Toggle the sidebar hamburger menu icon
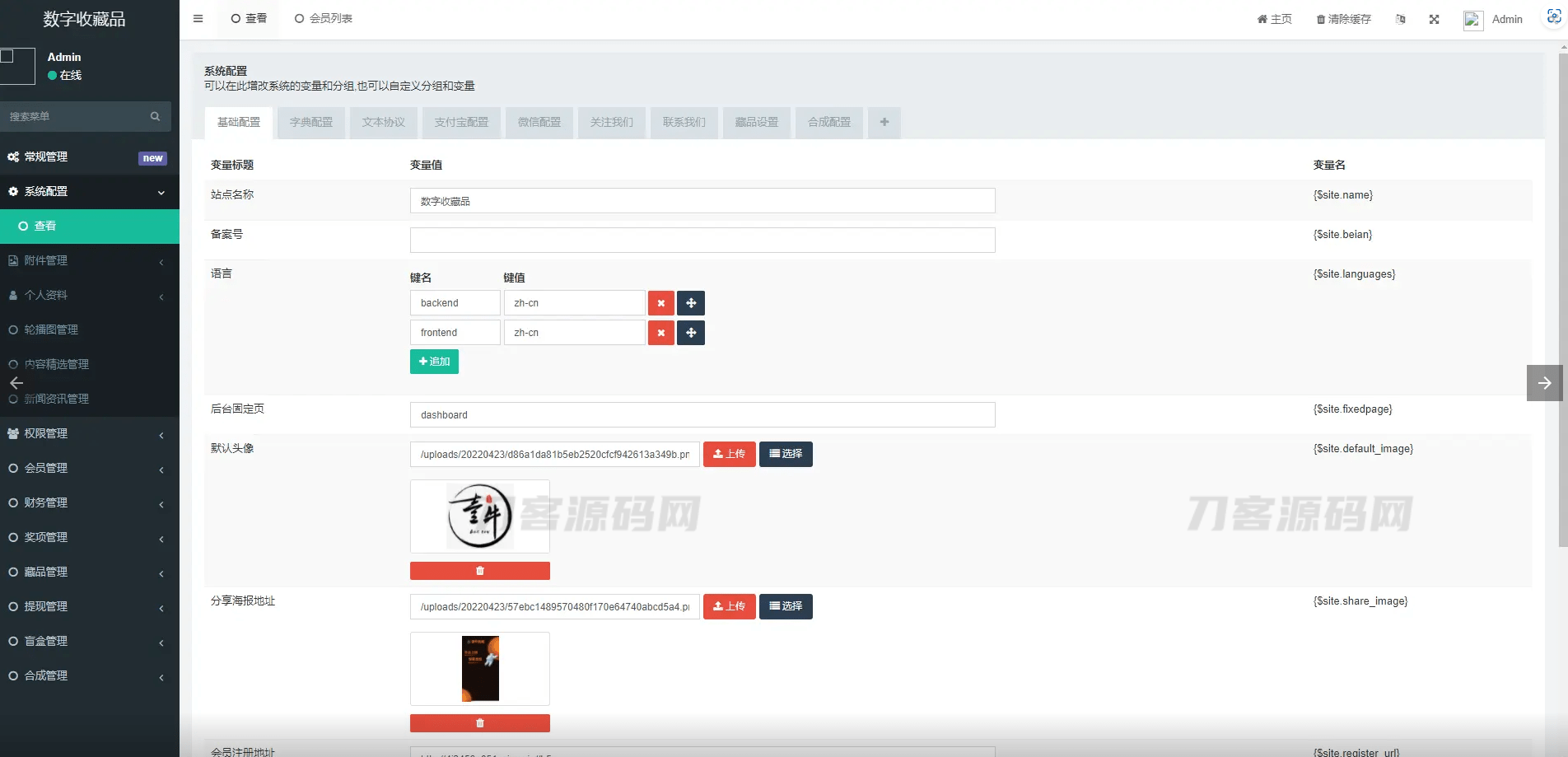This screenshot has width=1568, height=757. 198,18
